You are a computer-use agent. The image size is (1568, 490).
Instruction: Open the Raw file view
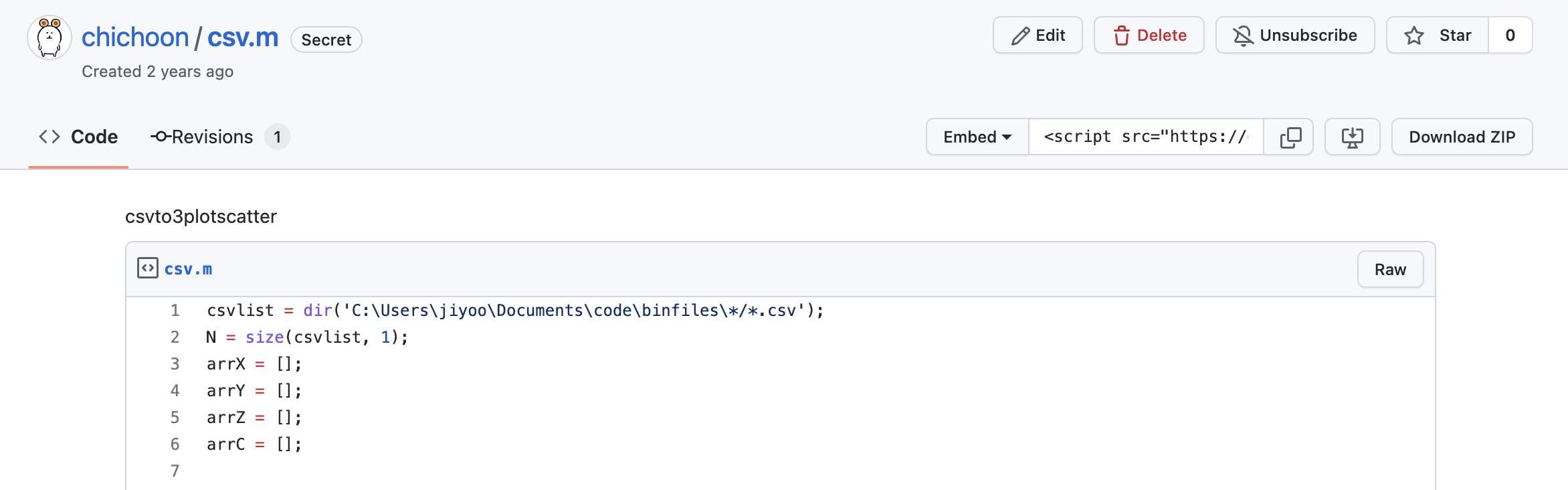click(x=1390, y=270)
